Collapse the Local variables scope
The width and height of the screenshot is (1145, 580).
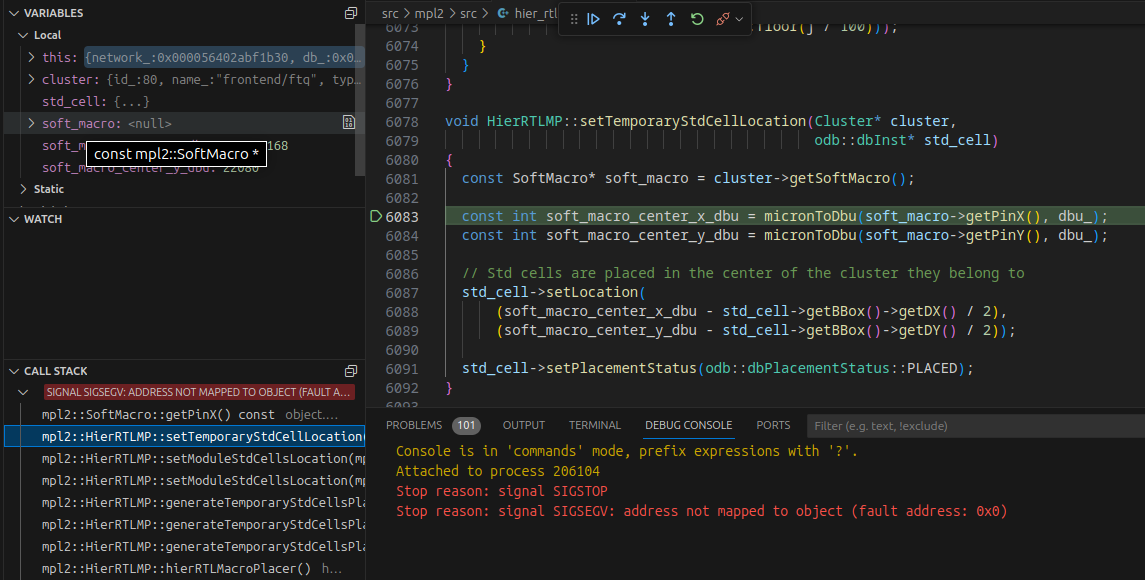(23, 34)
